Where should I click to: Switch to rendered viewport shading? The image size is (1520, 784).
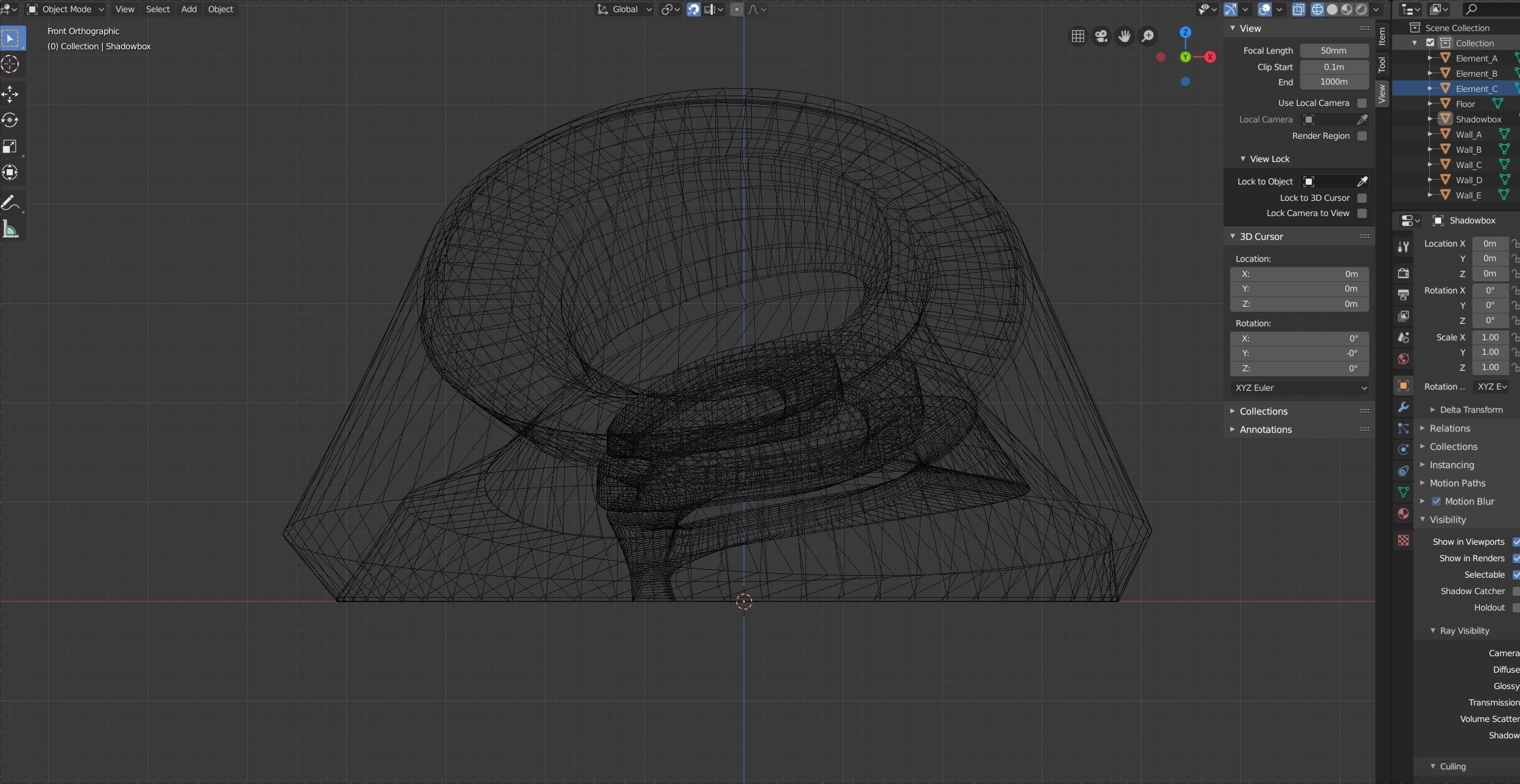[1361, 9]
